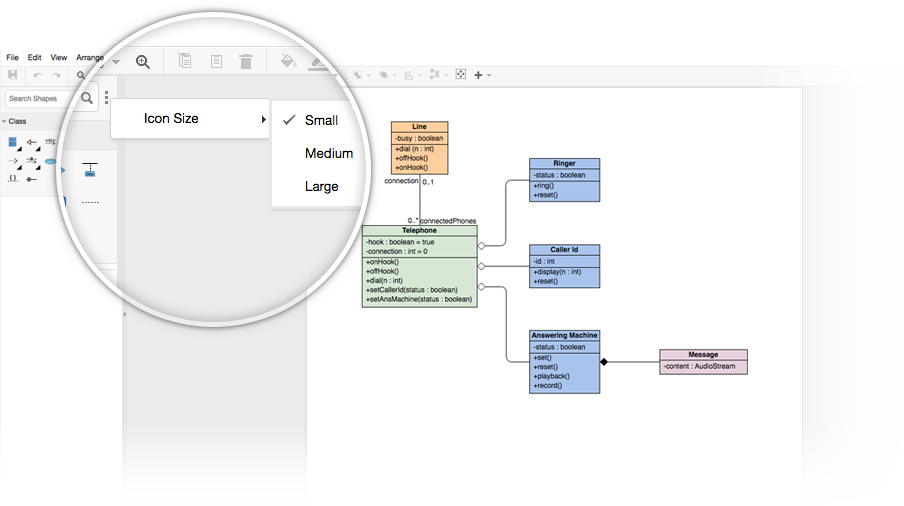The width and height of the screenshot is (904, 506).
Task: Choose the Icon Size menu entry
Action: (190, 119)
